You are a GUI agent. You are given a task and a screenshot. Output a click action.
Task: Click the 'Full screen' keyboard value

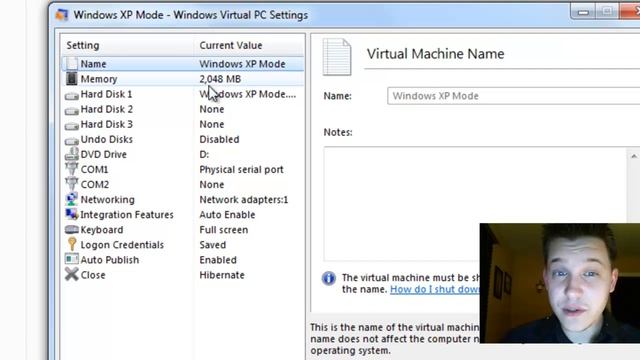click(x=224, y=230)
